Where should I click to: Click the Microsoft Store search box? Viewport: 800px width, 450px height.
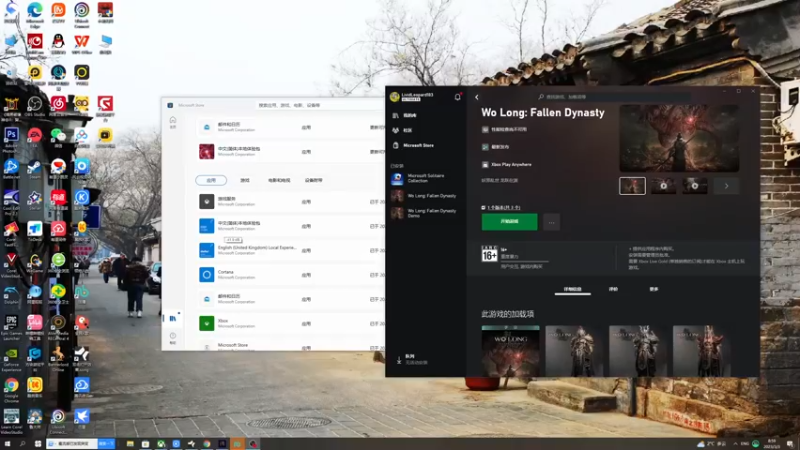click(319, 105)
